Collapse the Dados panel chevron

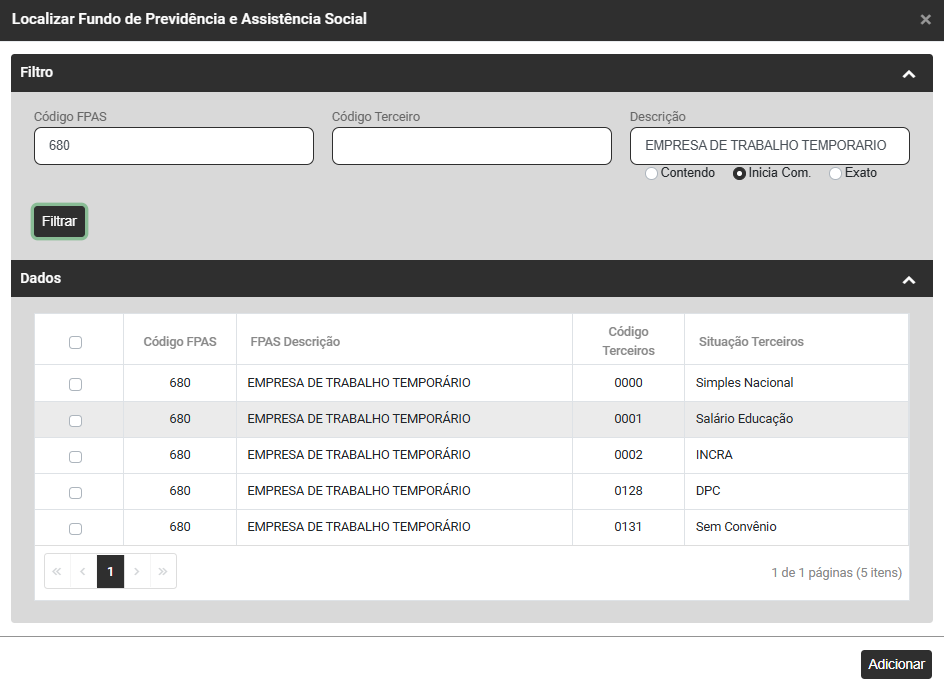tap(908, 280)
